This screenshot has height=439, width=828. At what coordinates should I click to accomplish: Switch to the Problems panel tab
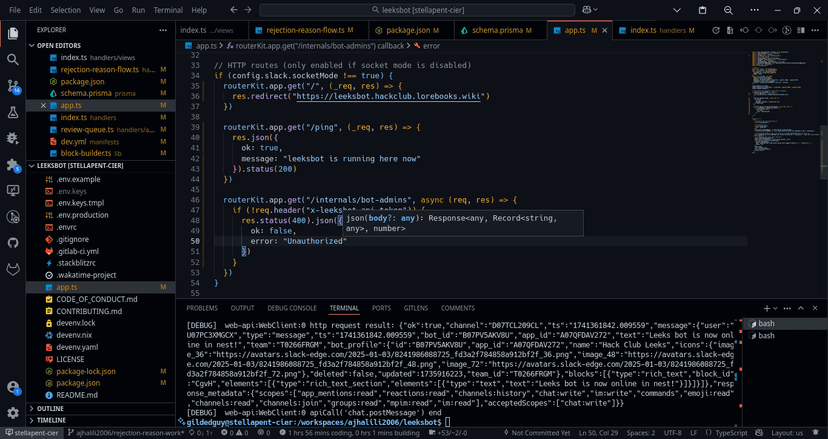click(x=201, y=308)
